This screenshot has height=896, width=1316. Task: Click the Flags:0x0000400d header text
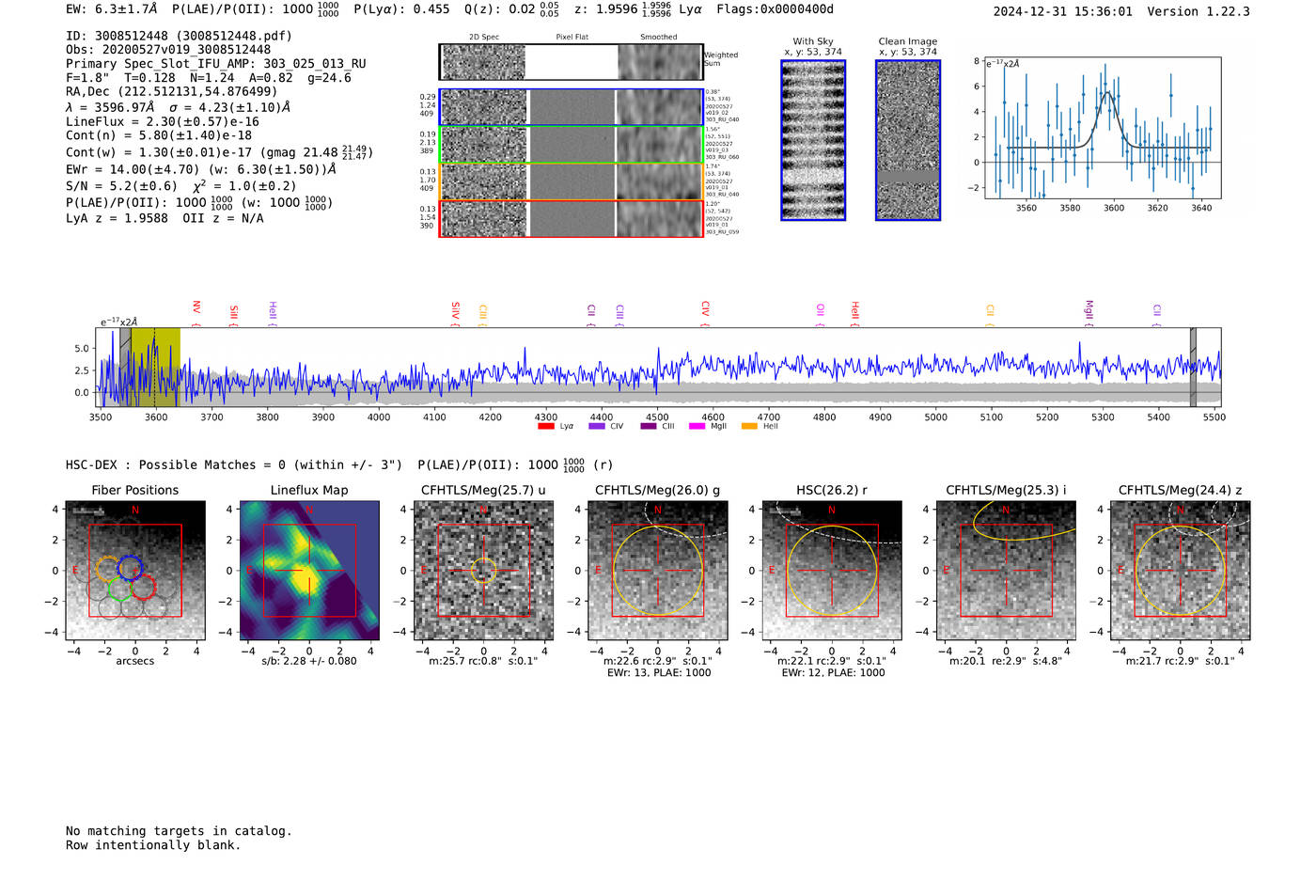pyautogui.click(x=775, y=9)
